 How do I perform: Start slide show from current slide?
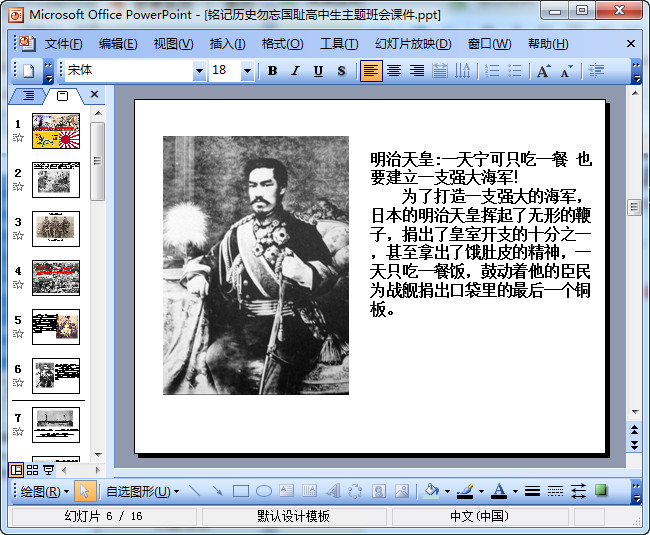49,470
